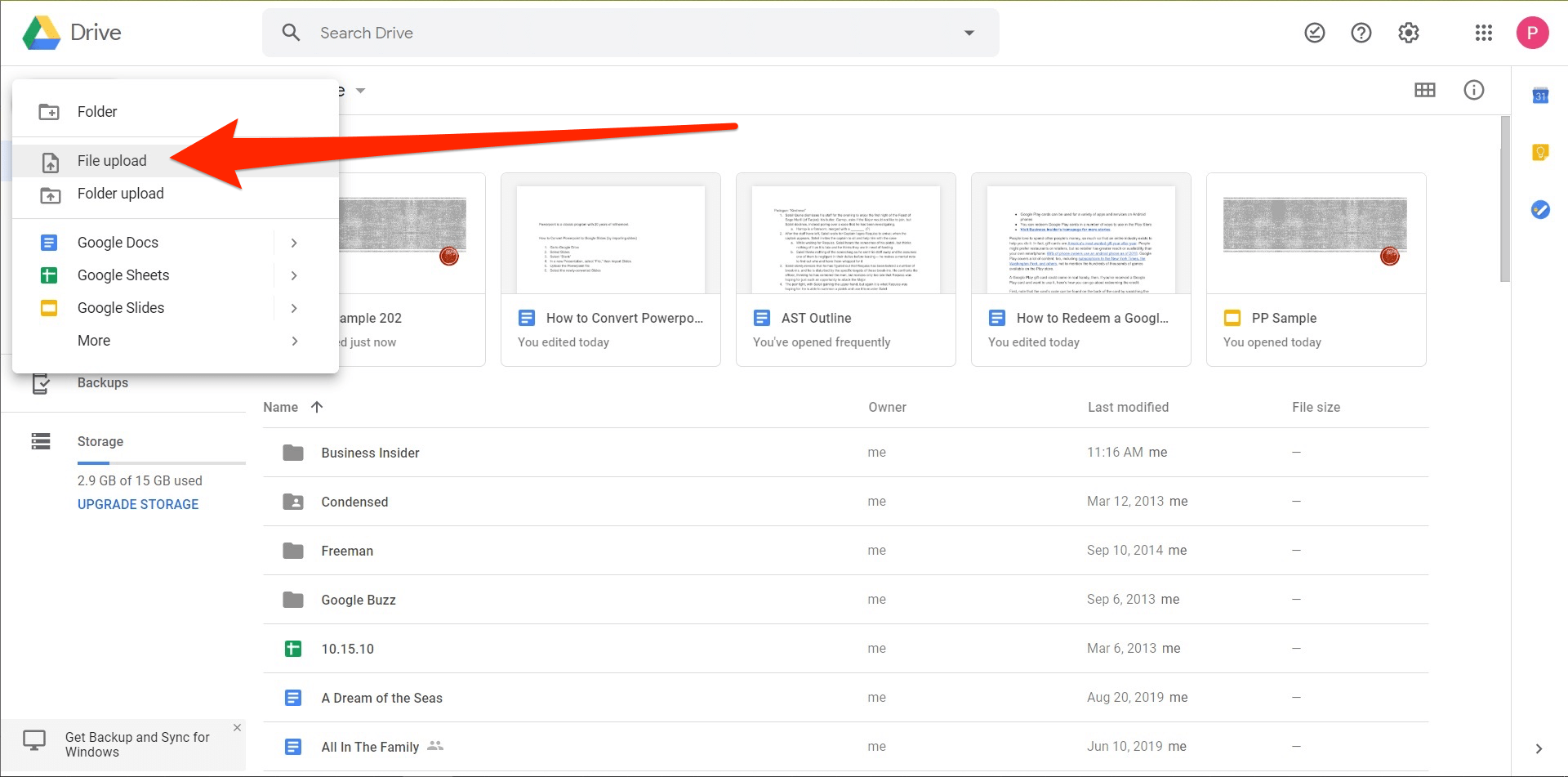Expand the Google Docs submenu arrow
This screenshot has height=777, width=1568.
coord(294,243)
